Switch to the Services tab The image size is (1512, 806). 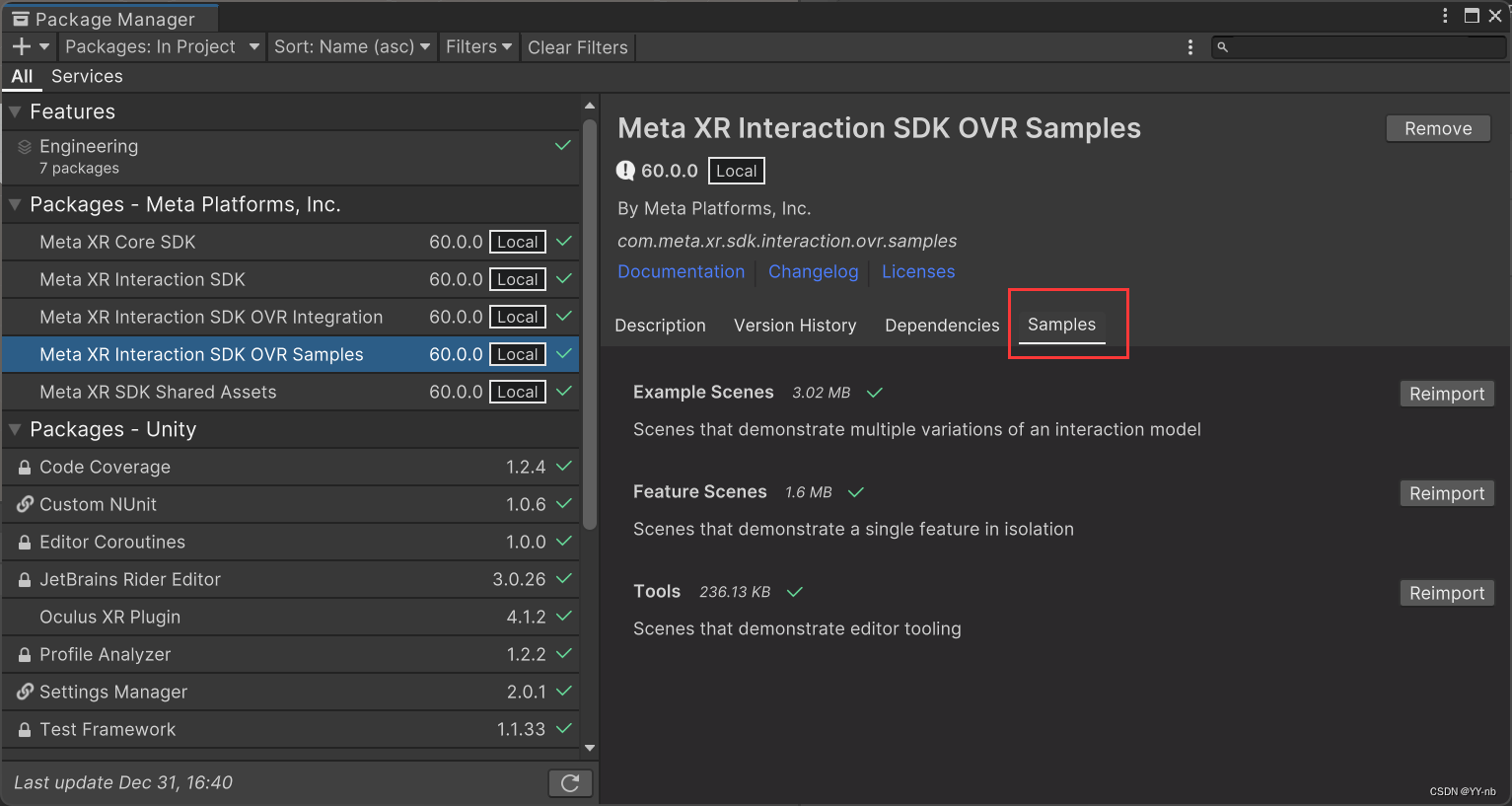(x=87, y=76)
